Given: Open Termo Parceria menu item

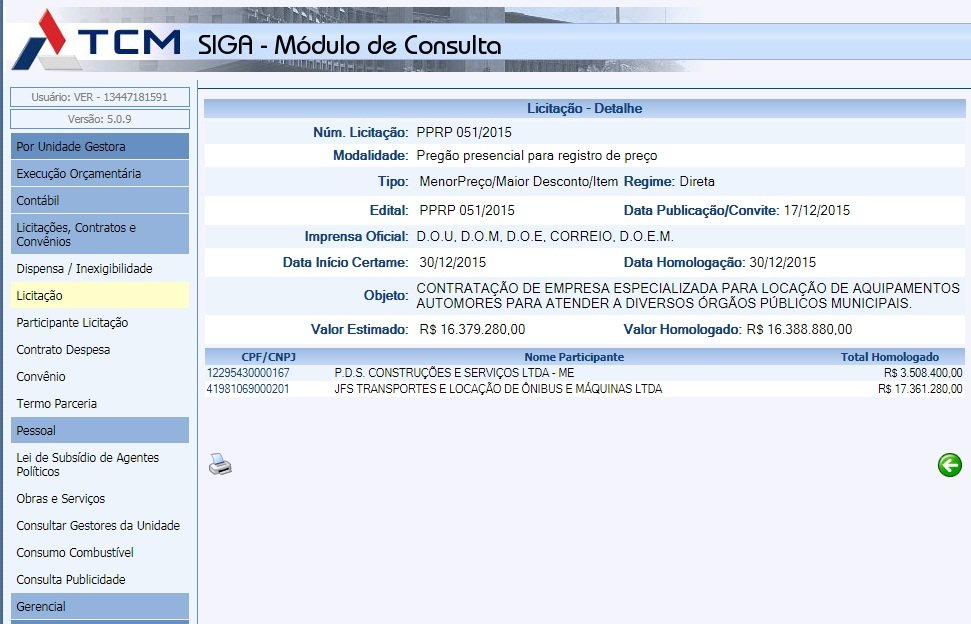Looking at the screenshot, I should click(x=57, y=404).
